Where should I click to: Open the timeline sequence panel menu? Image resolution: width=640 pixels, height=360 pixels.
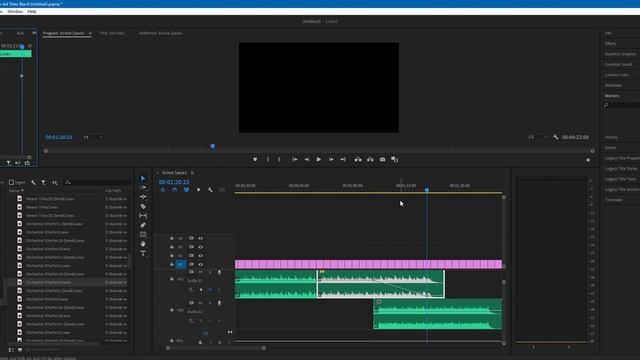tap(192, 173)
